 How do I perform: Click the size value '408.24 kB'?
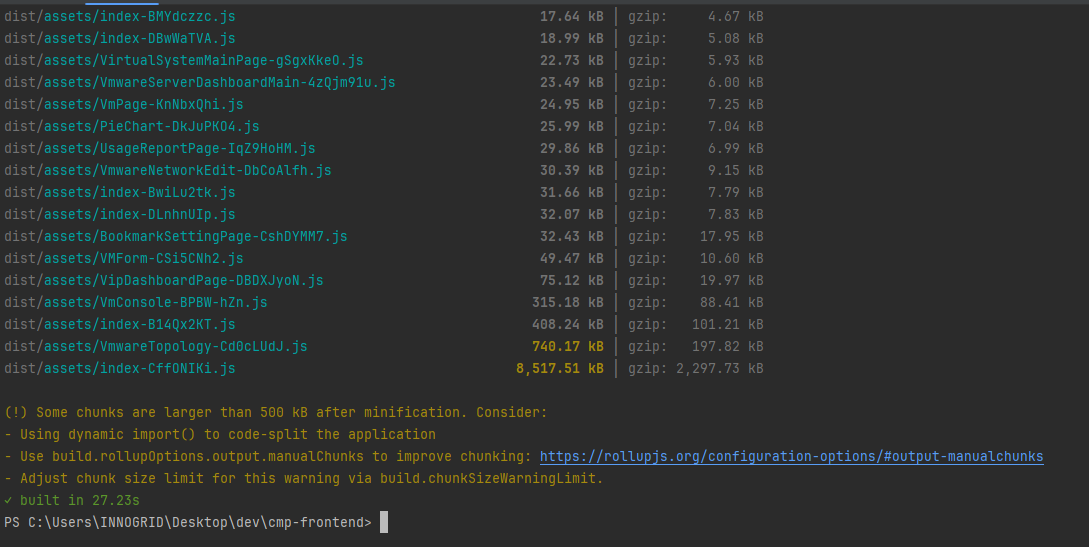pyautogui.click(x=567, y=324)
